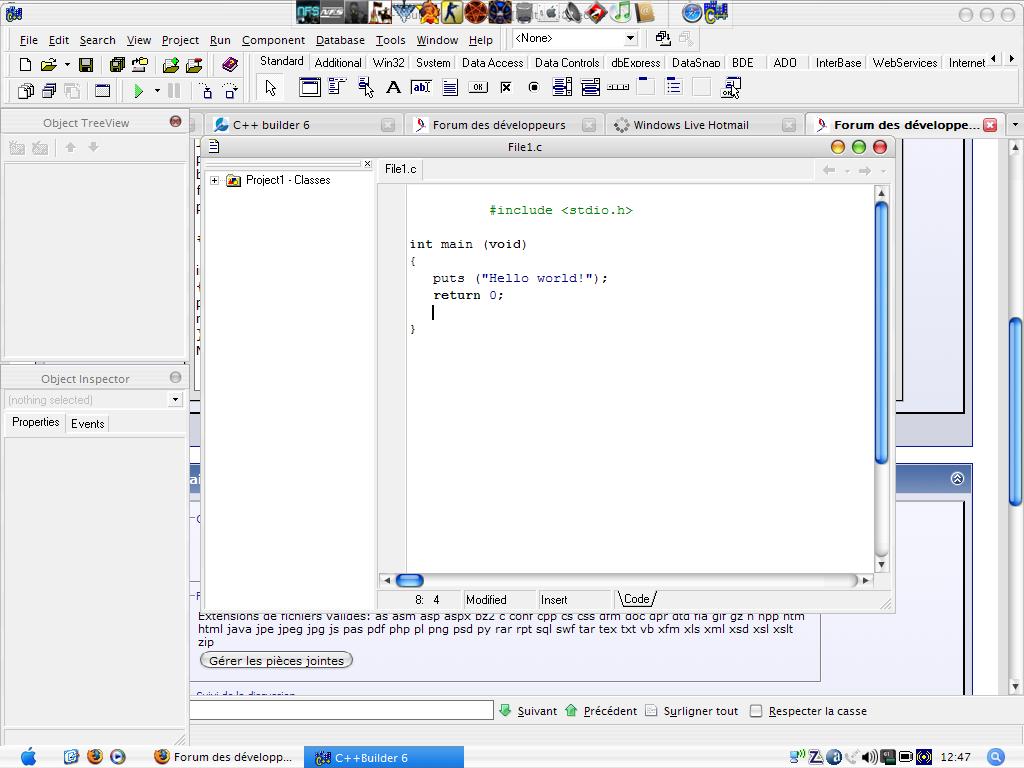The height and width of the screenshot is (768, 1024).
Task: Open the browser tab list dropdown arrow
Action: (1014, 124)
